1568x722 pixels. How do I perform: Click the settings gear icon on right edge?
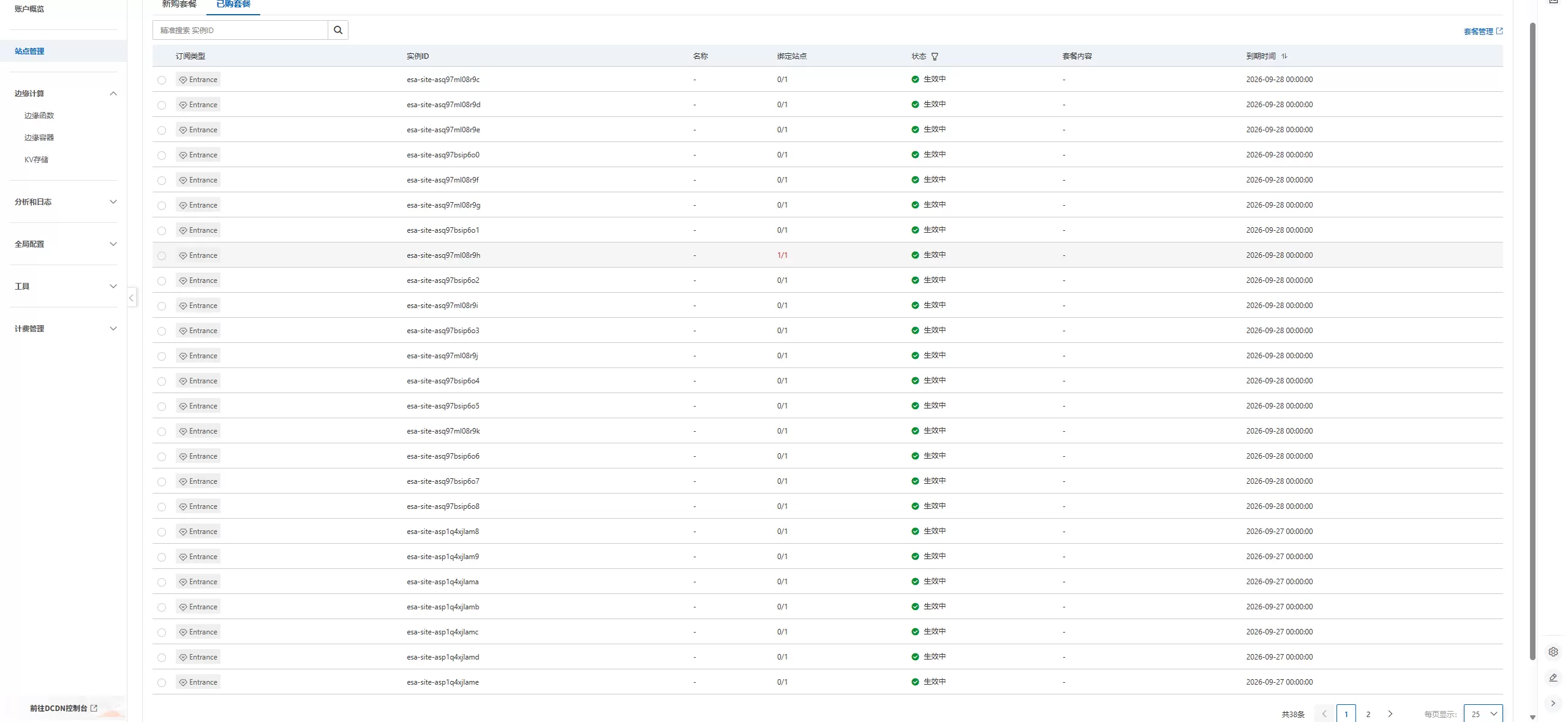pyautogui.click(x=1553, y=652)
